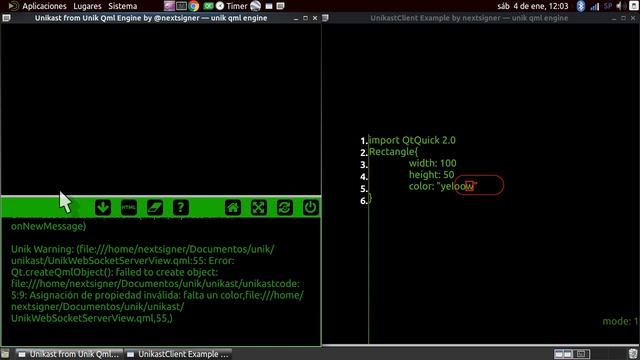640x360 pixels.
Task: Click the SP keyboard layout indicator
Action: click(608, 6)
